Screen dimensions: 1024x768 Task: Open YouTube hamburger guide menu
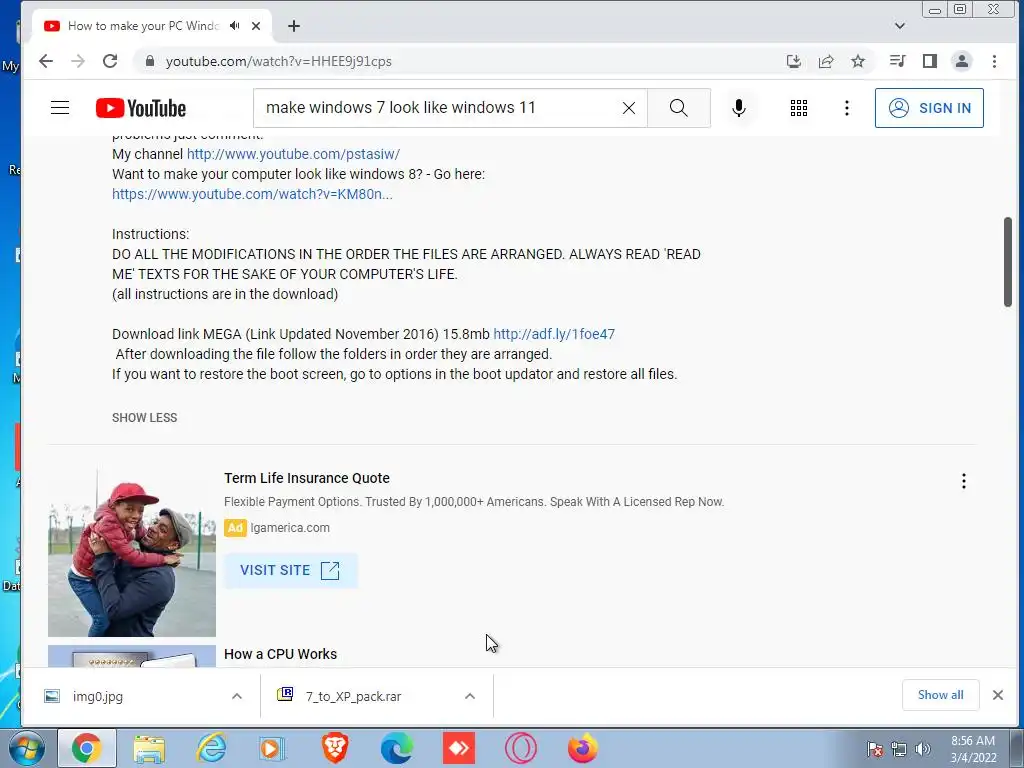(60, 108)
